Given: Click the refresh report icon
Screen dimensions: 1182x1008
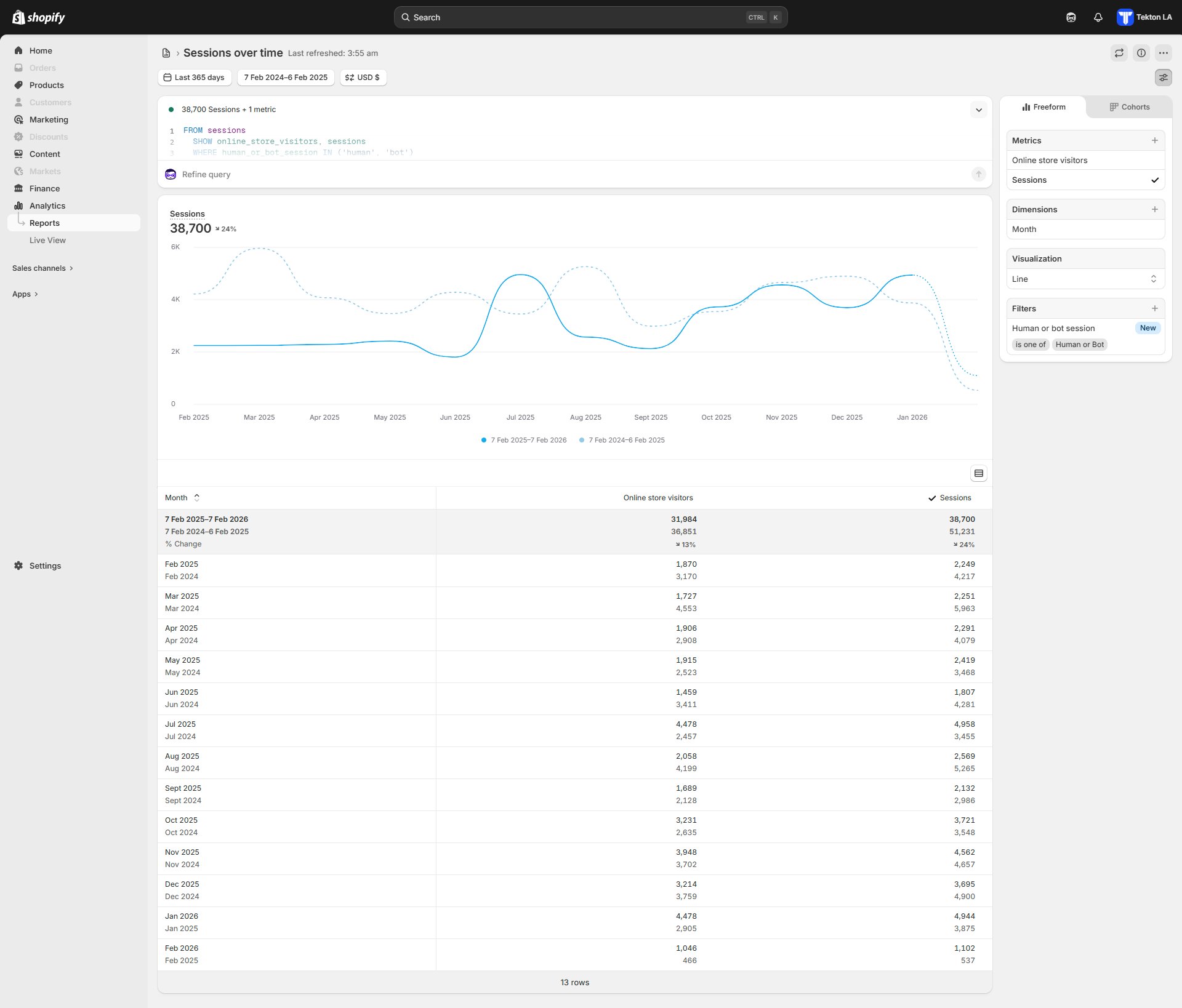Looking at the screenshot, I should click(x=1119, y=53).
